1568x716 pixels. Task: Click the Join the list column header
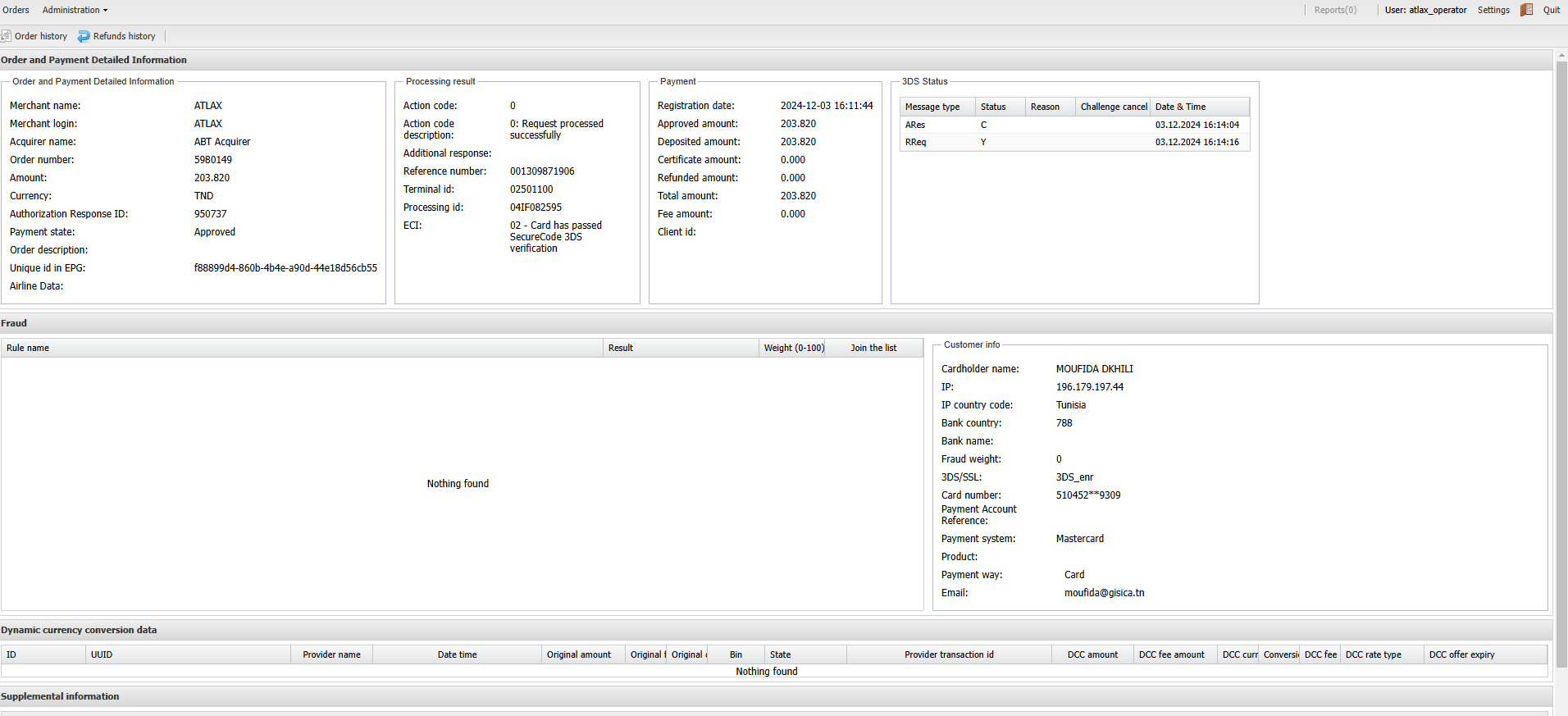tap(873, 348)
